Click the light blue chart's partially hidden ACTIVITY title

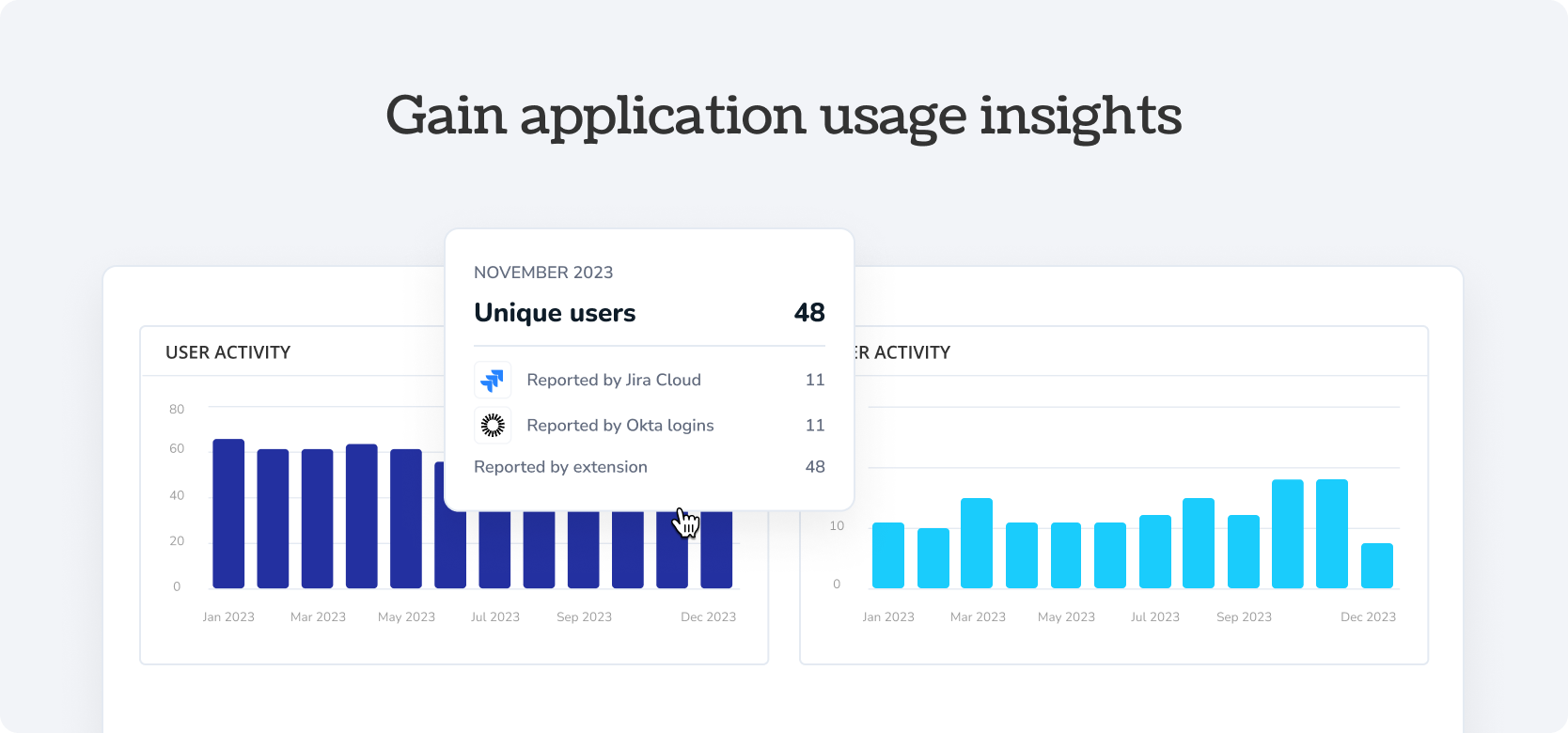902,352
